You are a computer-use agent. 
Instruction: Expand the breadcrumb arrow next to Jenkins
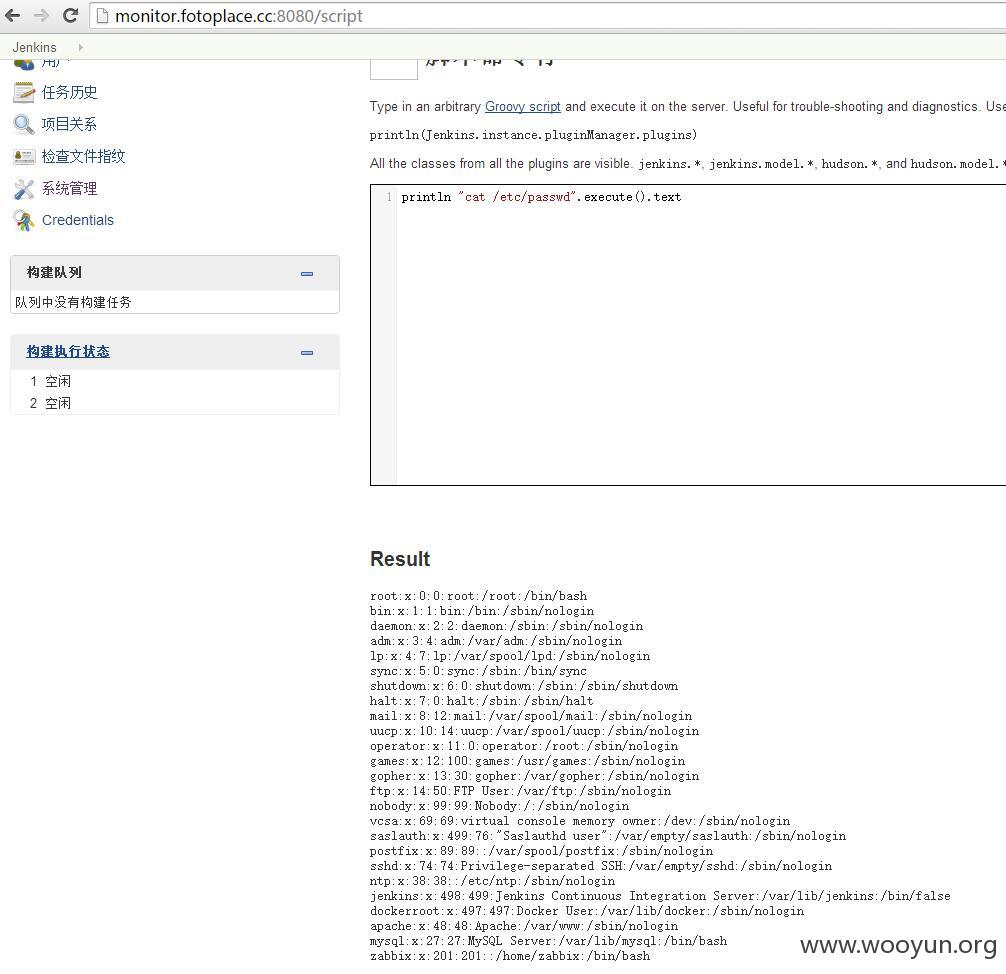point(80,47)
